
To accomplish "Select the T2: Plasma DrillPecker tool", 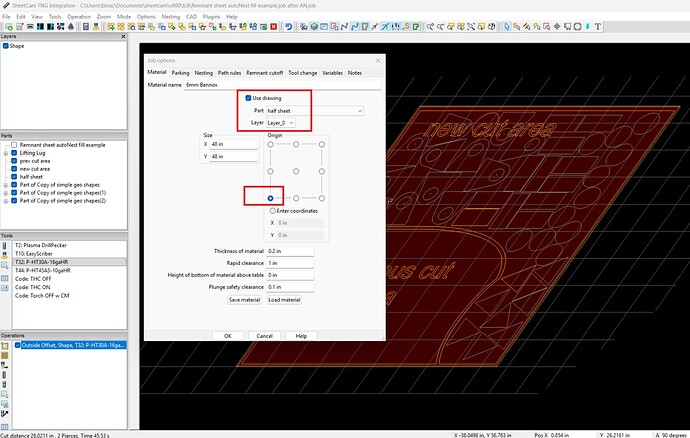I will [39, 246].
